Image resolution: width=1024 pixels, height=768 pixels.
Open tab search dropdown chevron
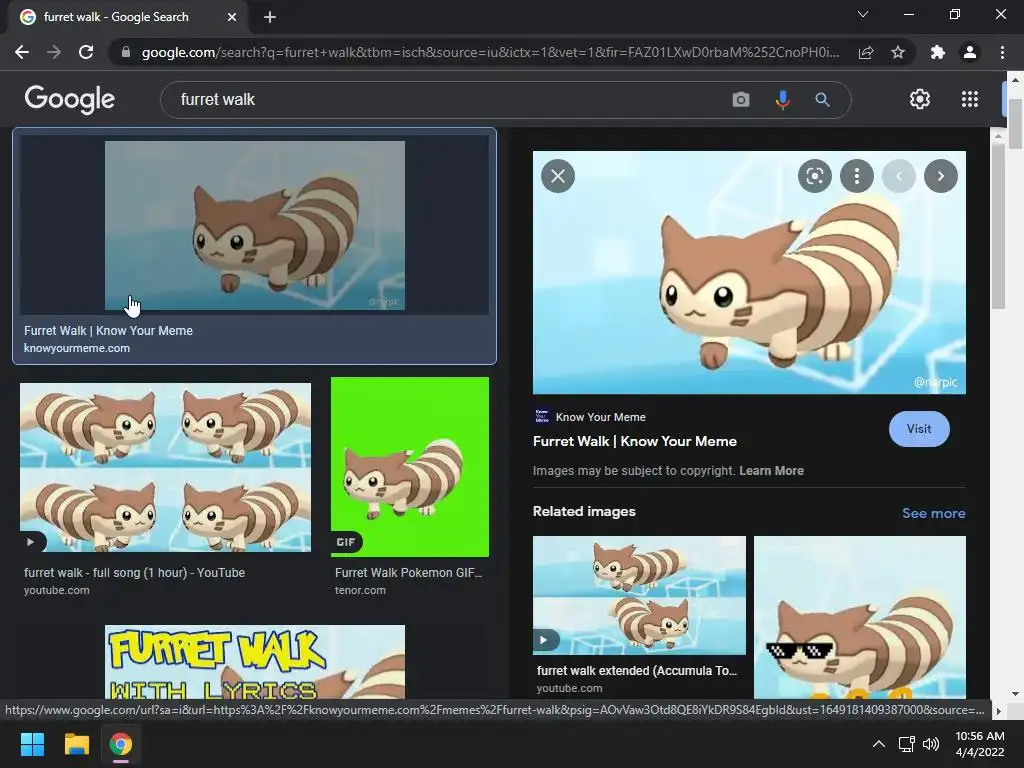(x=863, y=14)
